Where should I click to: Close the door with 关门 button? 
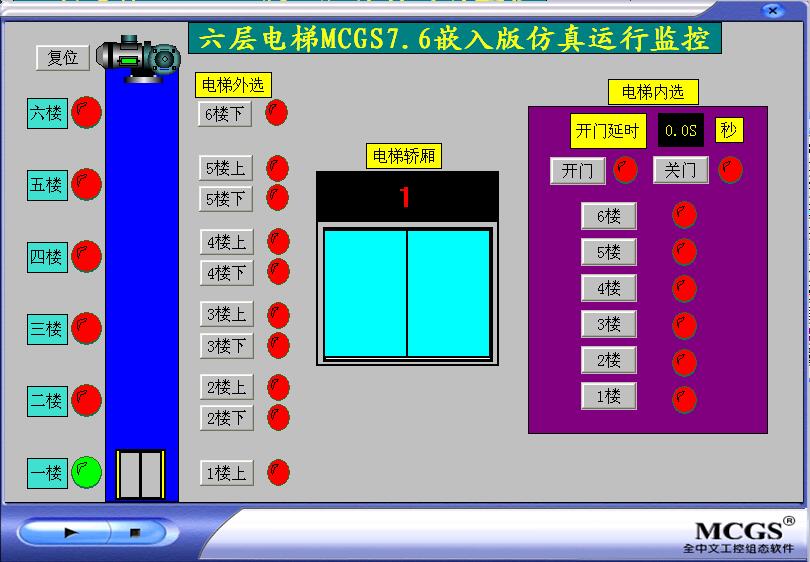pyautogui.click(x=680, y=170)
